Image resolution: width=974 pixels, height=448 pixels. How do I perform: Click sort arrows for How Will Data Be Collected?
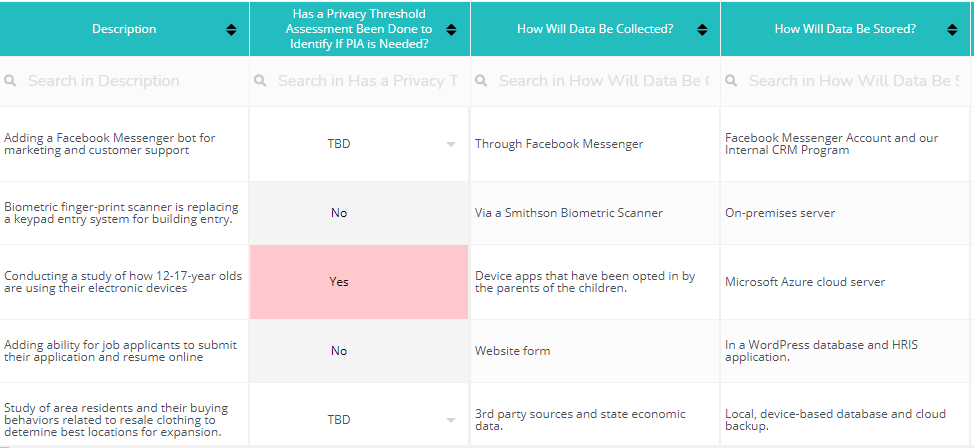tap(703, 29)
